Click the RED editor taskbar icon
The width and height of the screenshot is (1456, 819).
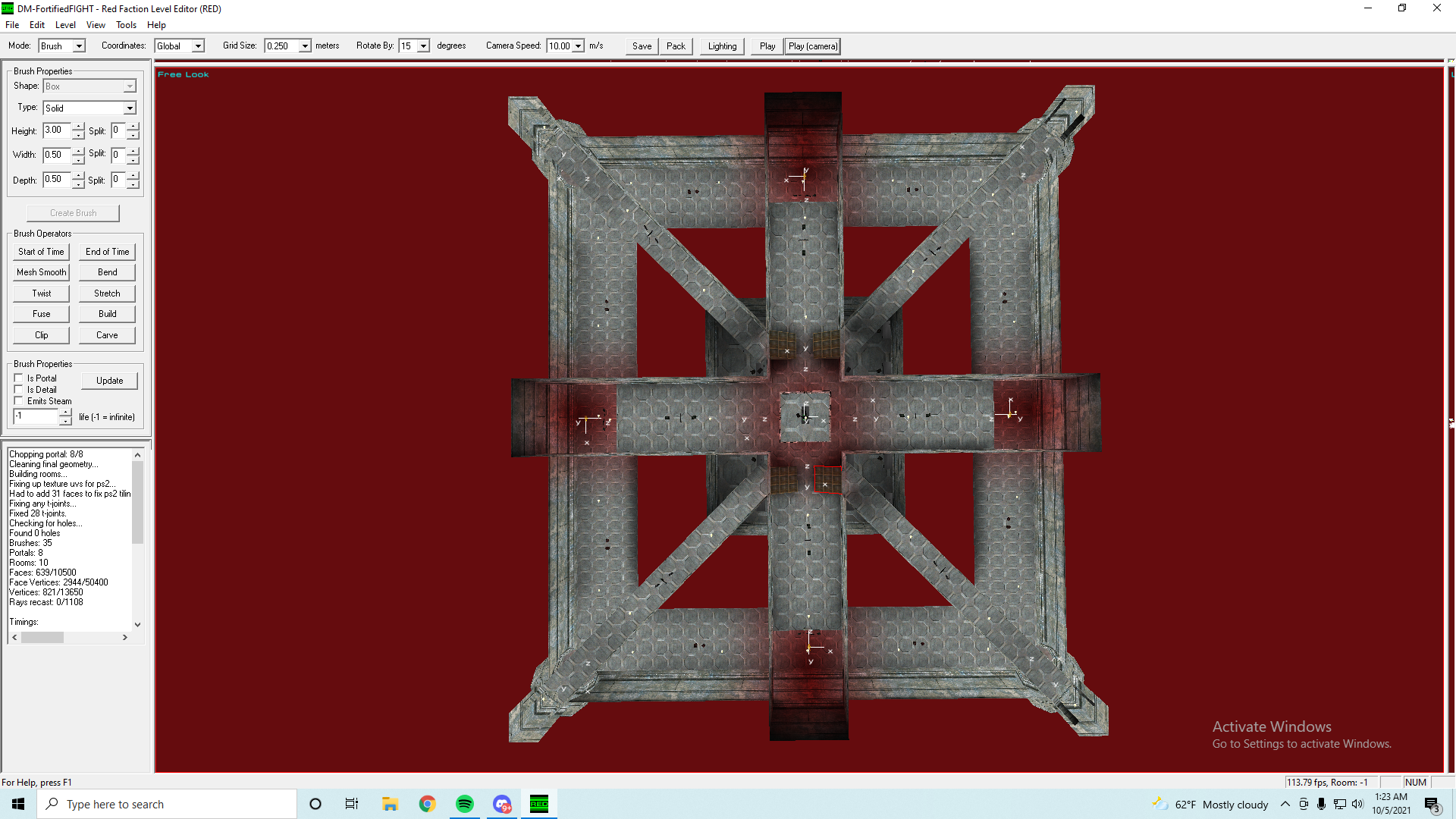pos(539,804)
